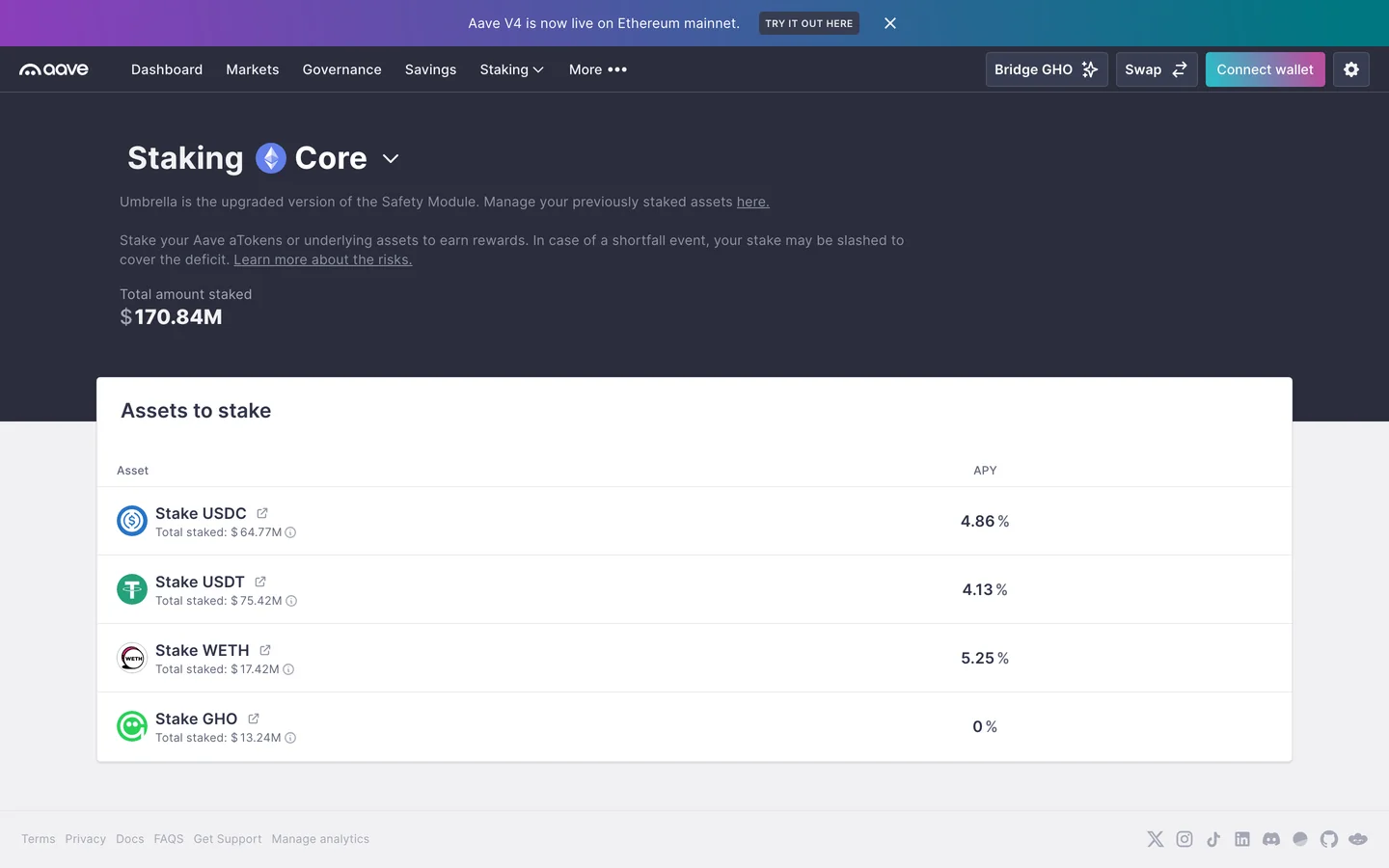
Task: Click the Bridge GHO button
Action: pyautogui.click(x=1047, y=69)
